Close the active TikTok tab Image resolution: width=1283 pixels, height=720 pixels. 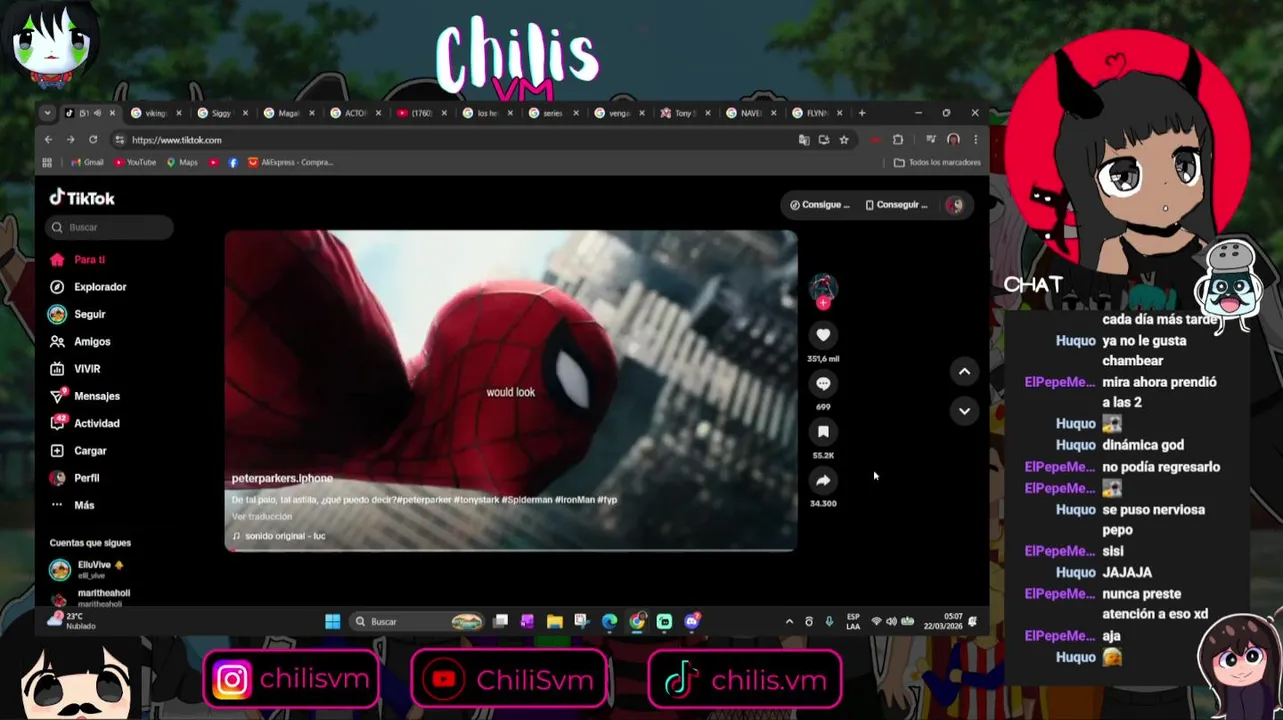coord(112,113)
